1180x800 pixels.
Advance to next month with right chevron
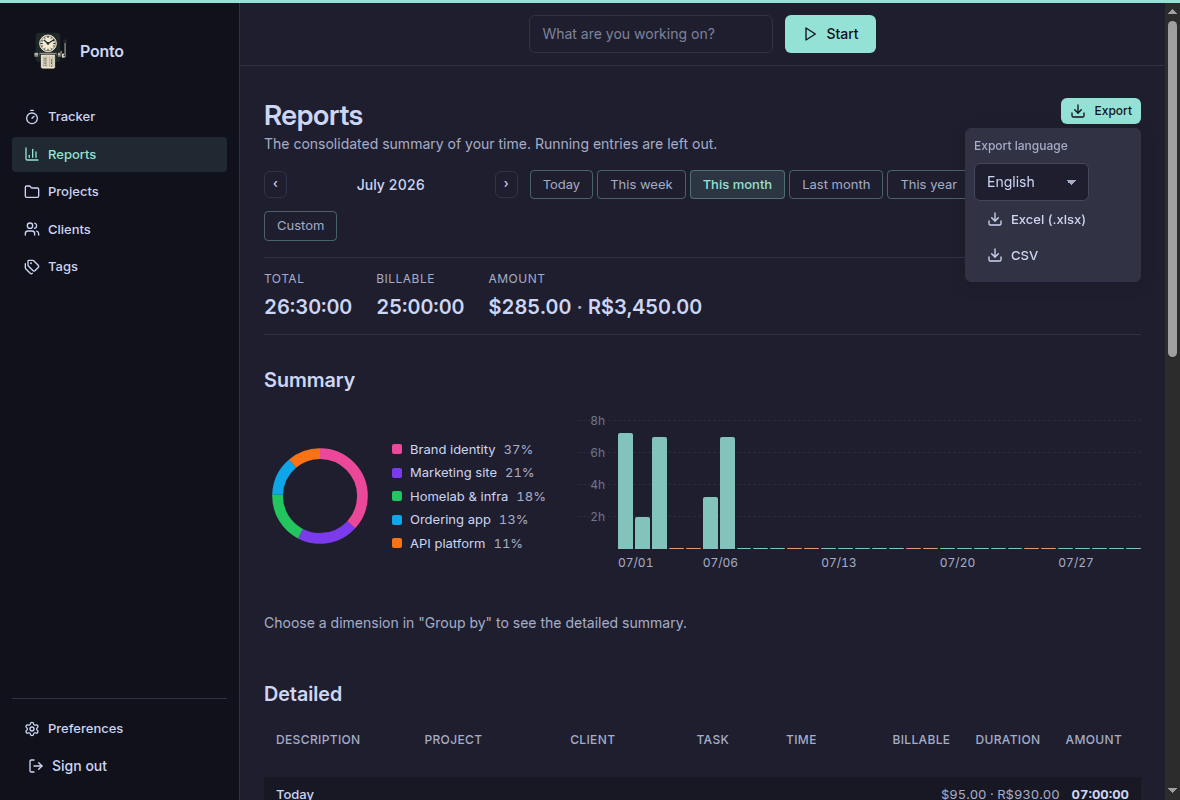click(x=506, y=184)
